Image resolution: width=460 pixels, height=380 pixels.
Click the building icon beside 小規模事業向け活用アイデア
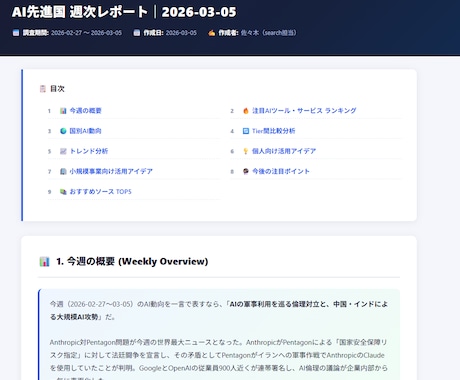(63, 171)
